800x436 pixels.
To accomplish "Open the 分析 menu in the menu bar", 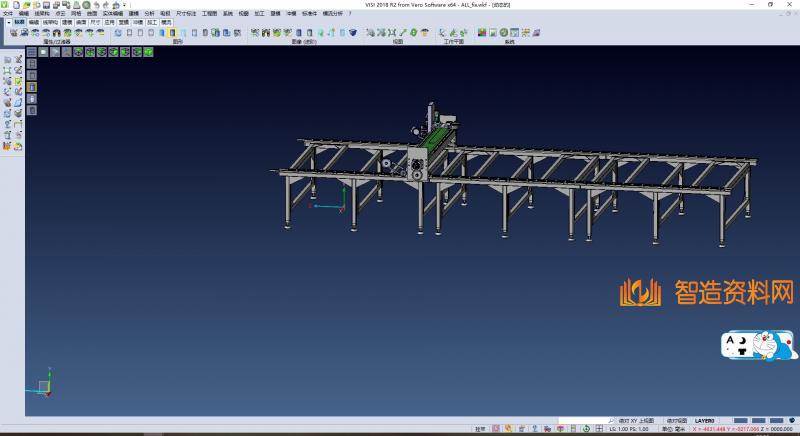I will (x=149, y=13).
